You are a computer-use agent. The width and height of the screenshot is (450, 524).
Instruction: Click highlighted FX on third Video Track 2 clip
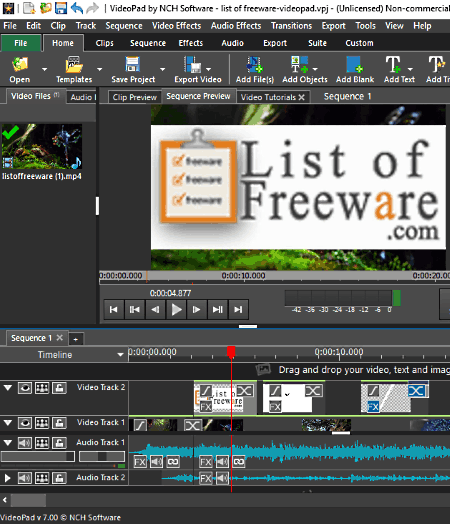click(373, 407)
